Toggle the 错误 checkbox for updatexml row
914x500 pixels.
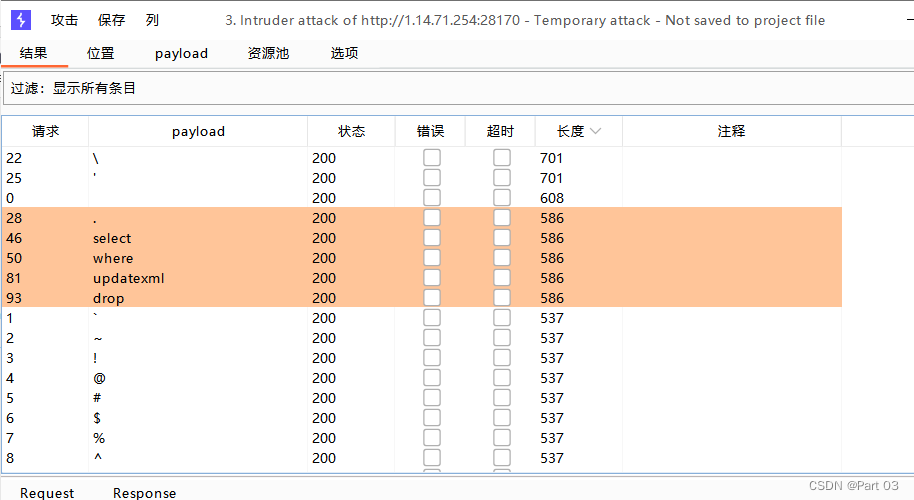click(432, 278)
